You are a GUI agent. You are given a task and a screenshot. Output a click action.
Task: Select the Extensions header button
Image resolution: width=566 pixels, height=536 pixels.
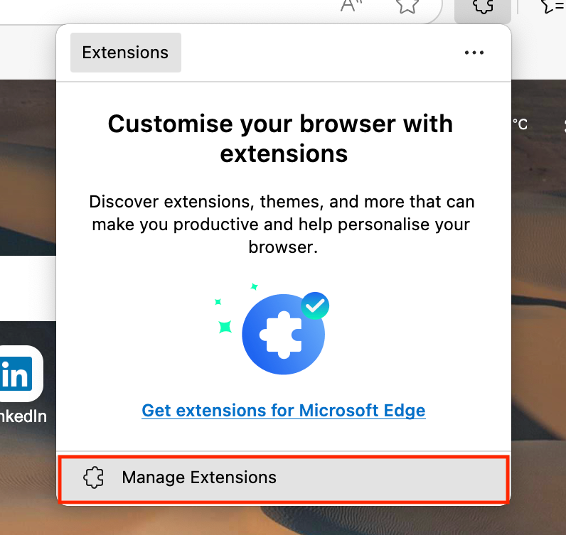coord(126,53)
